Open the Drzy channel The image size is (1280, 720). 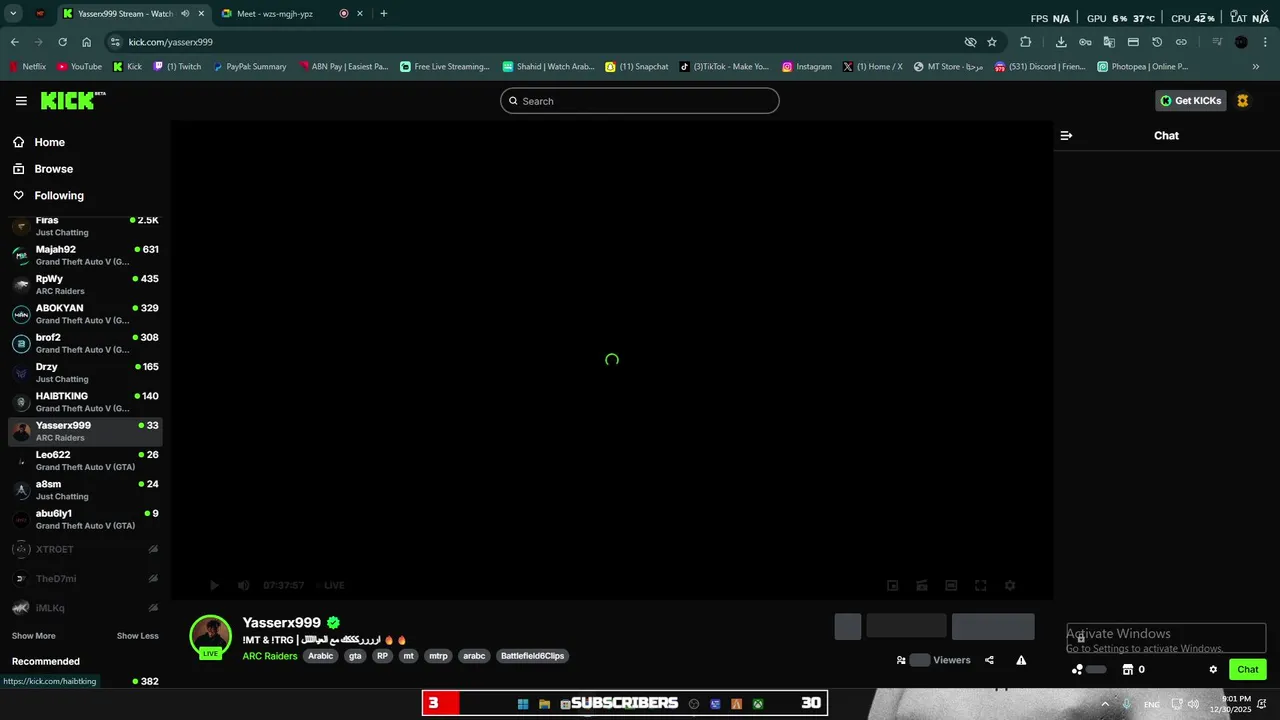coord(85,373)
